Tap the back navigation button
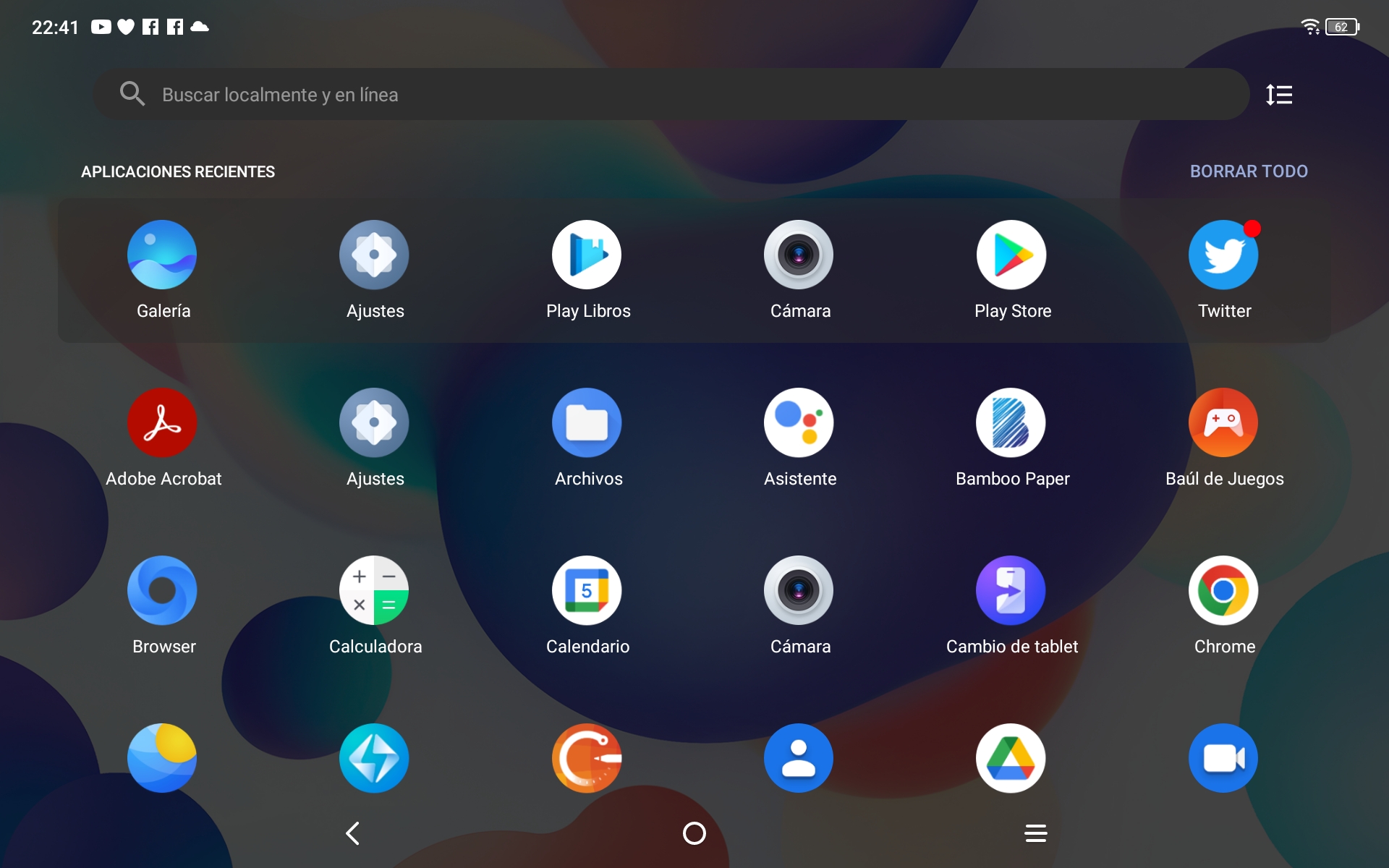 coord(353,833)
